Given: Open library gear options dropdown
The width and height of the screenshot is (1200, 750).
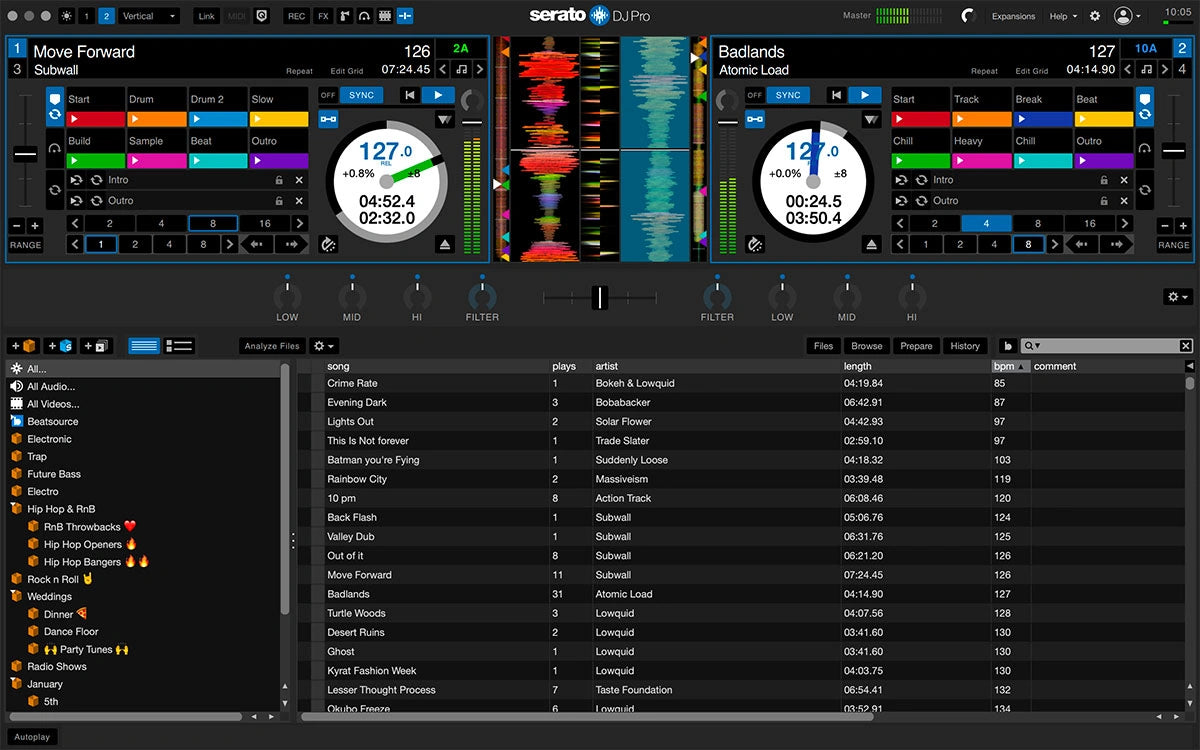Looking at the screenshot, I should pyautogui.click(x=324, y=346).
